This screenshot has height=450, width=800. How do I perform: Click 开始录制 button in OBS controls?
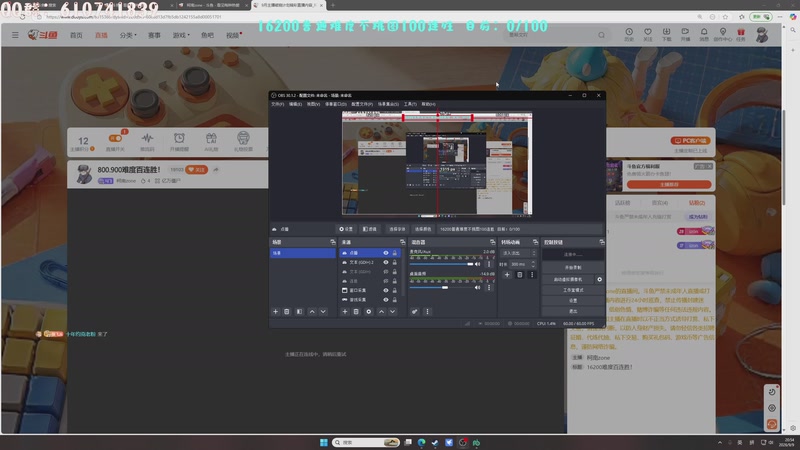click(573, 267)
